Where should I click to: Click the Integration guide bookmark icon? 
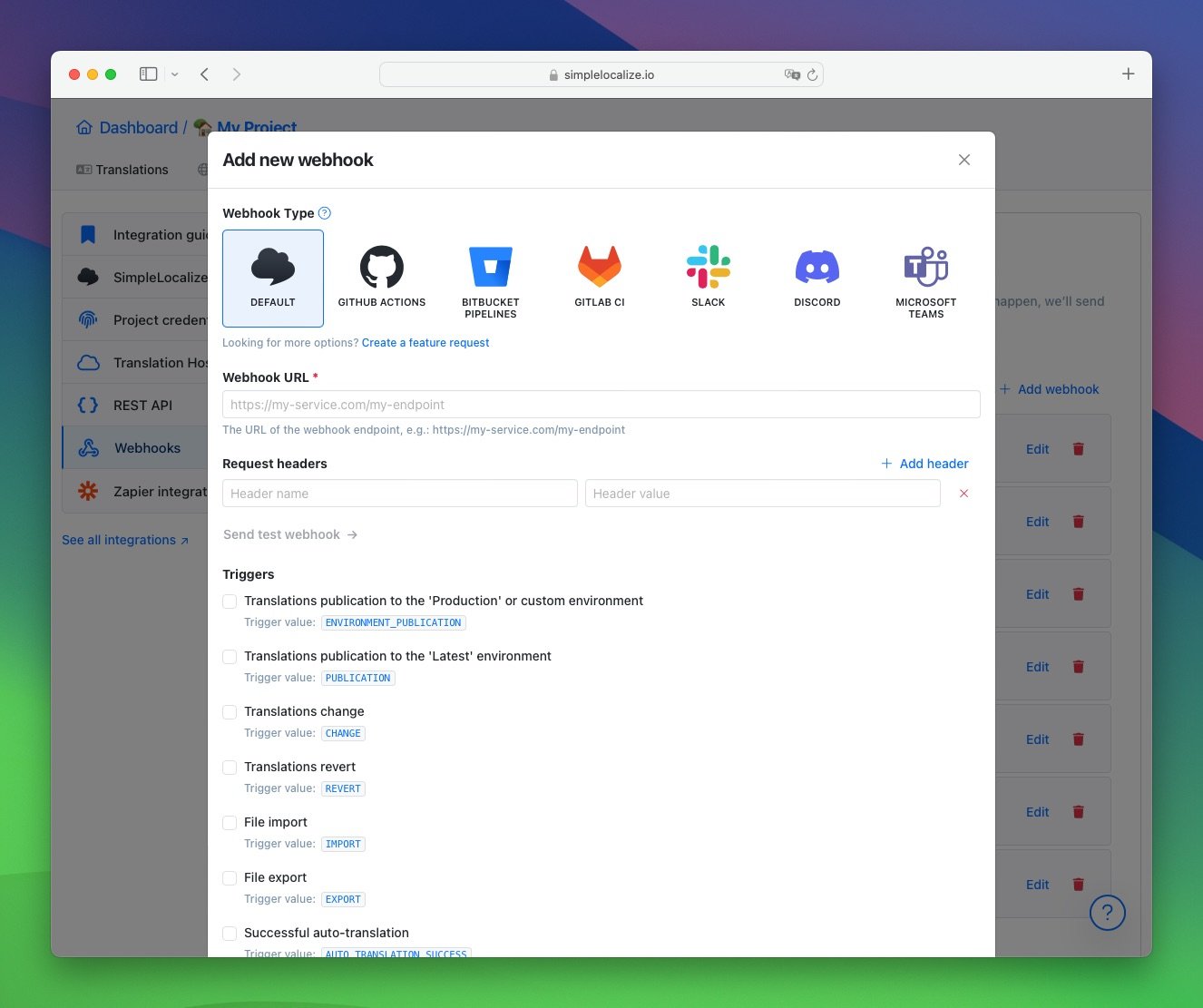point(88,235)
